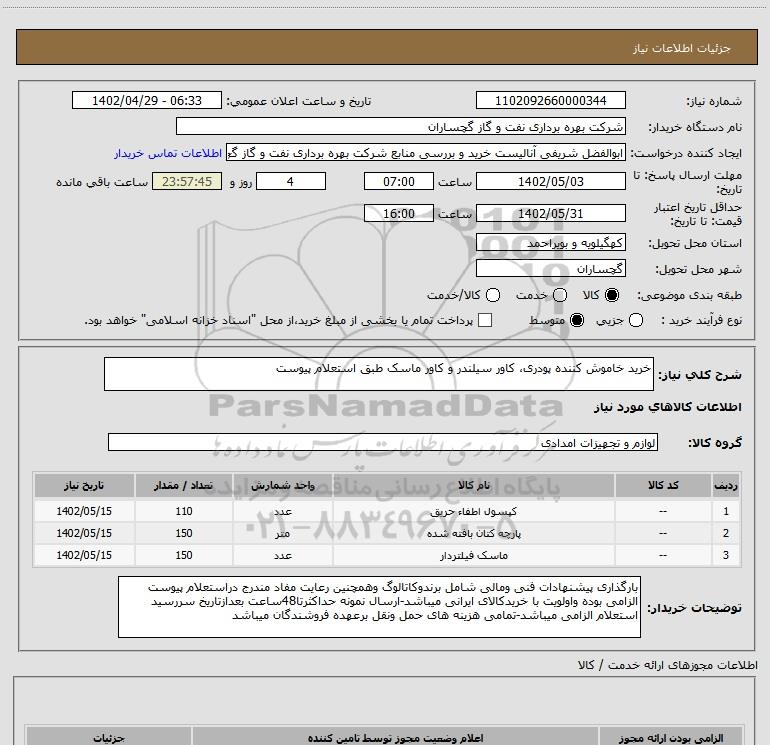Click date 1402/05/15 in the کپسول row
Screen dimensions: 770x745
coord(84,511)
